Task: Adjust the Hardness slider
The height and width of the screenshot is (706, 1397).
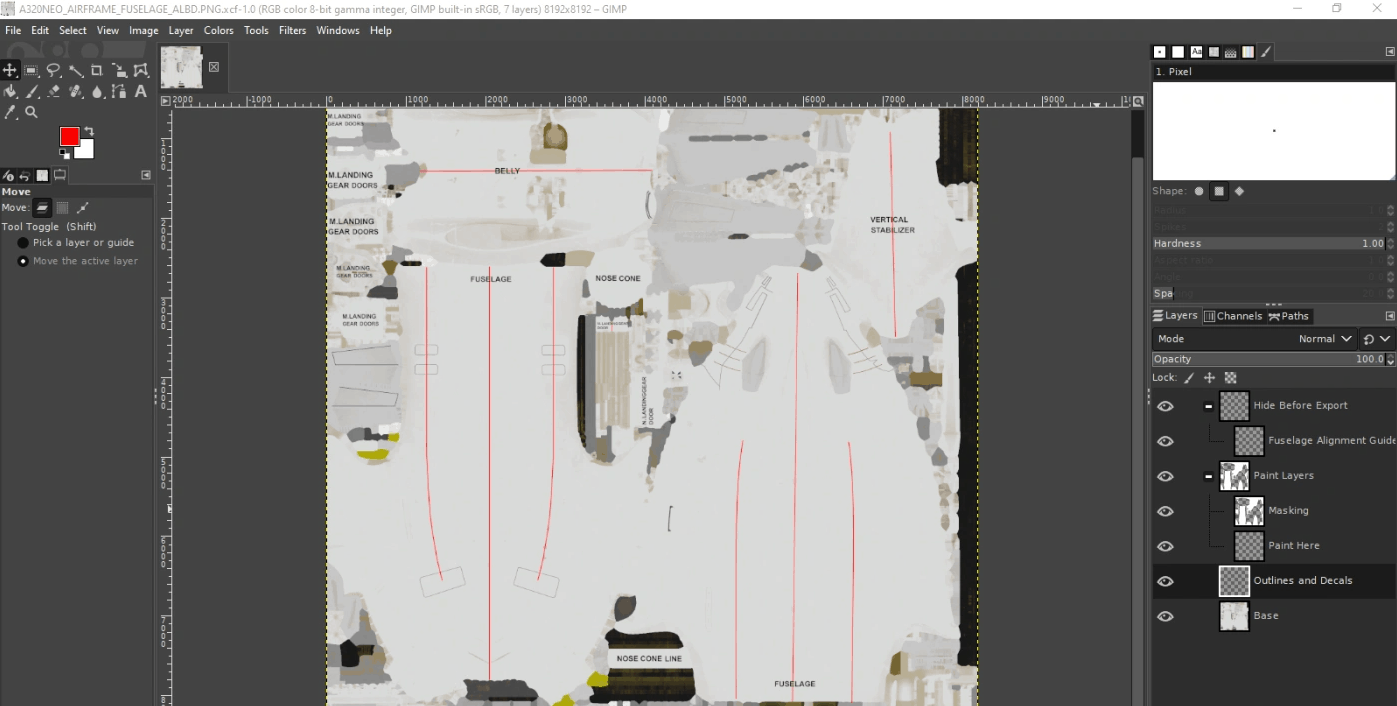Action: coord(1268,243)
